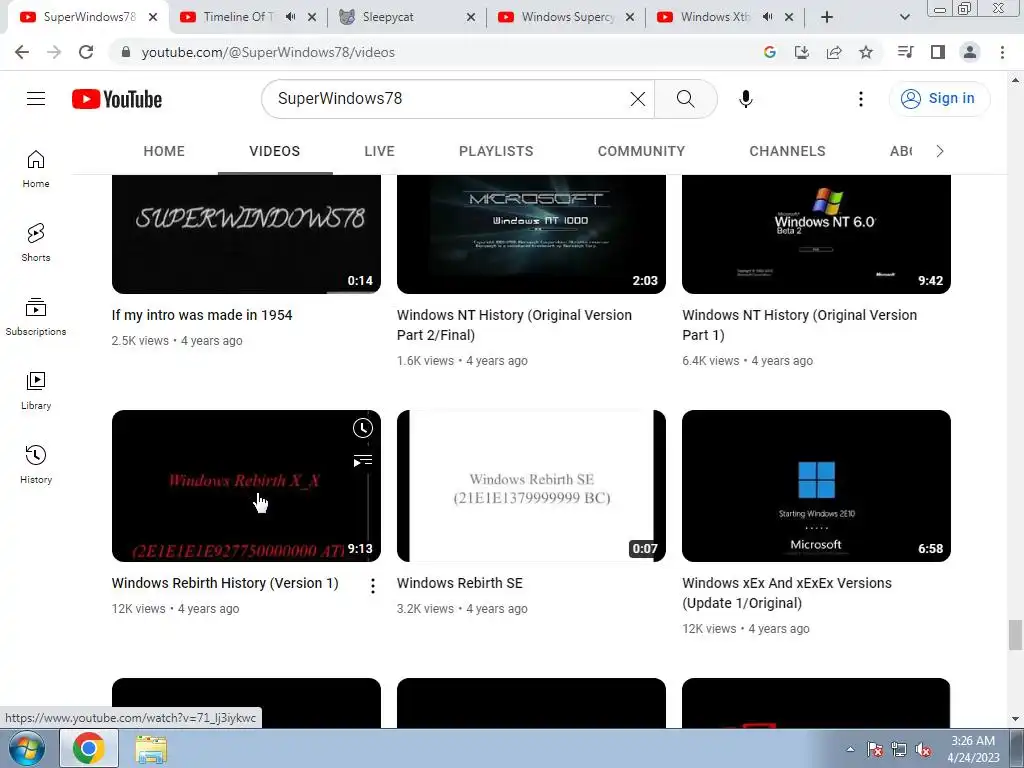Show more channel tabs arrow
The width and height of the screenshot is (1024, 768).
(940, 152)
